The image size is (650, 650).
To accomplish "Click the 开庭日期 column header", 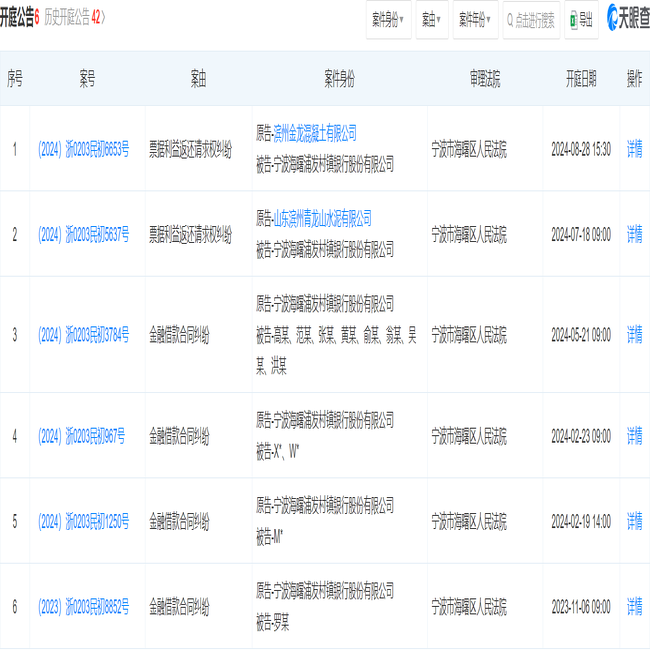I will click(581, 78).
